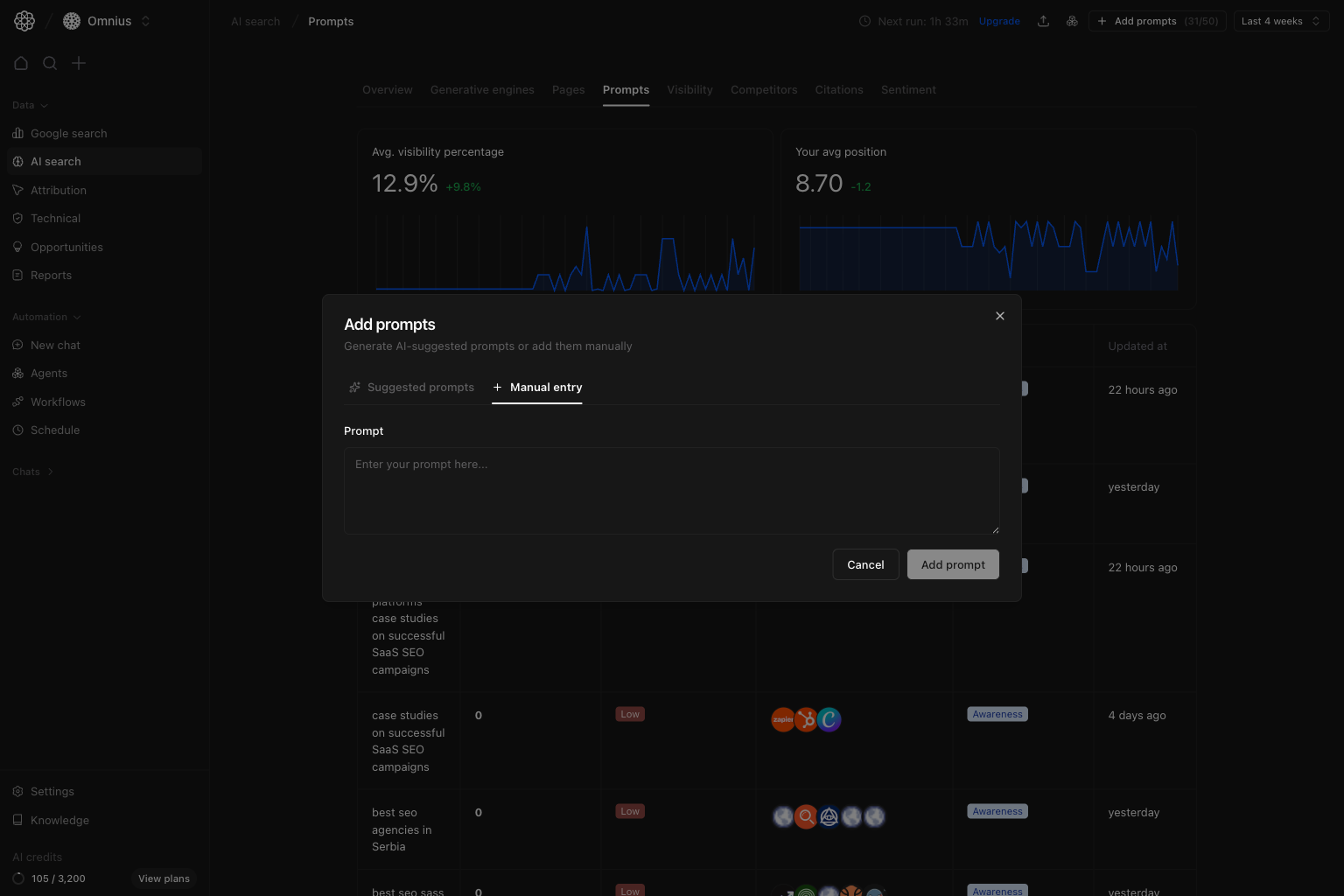Screen dimensions: 1344x896
Task: Click the Add prompt submit button
Action: 953,564
